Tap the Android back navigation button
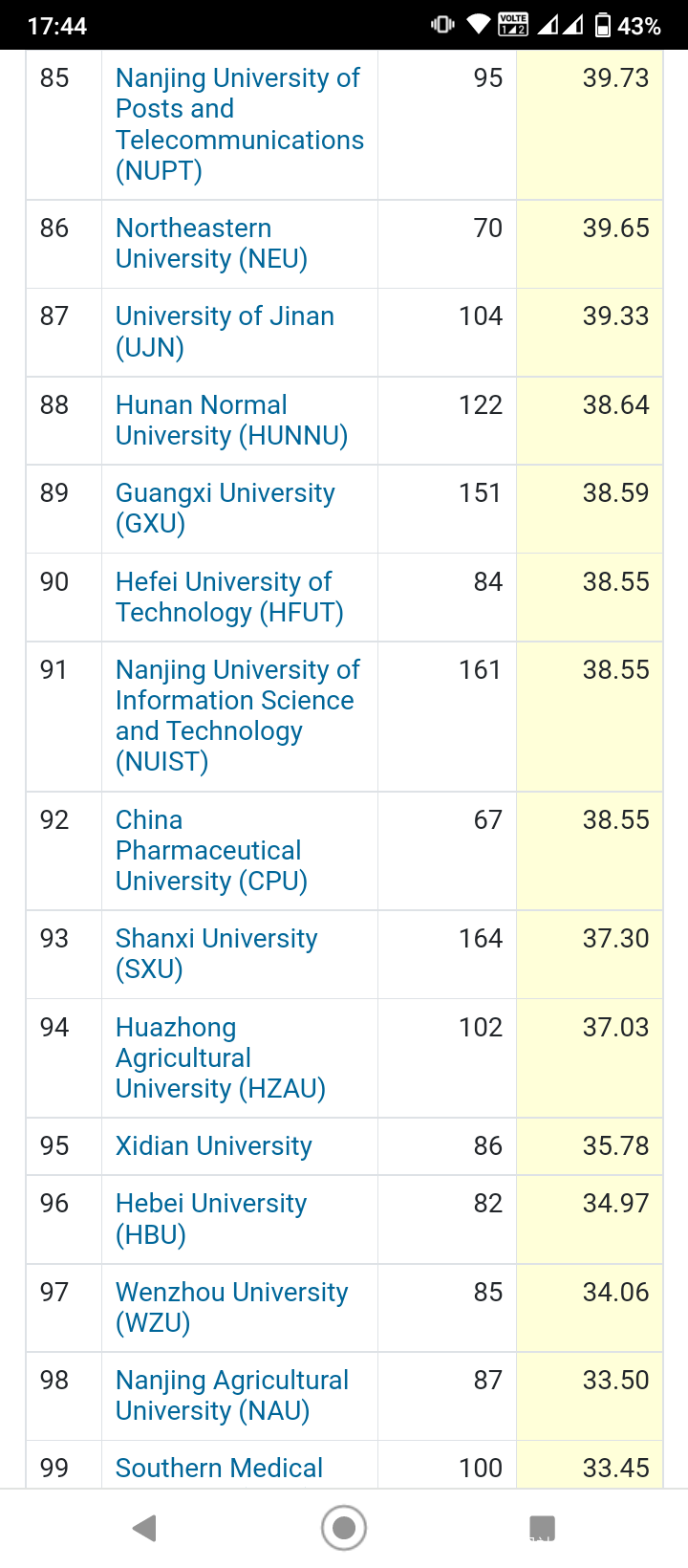This screenshot has height=1568, width=688. point(145,1528)
